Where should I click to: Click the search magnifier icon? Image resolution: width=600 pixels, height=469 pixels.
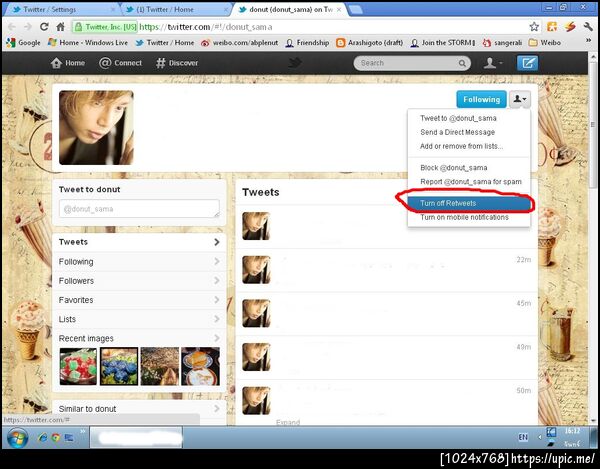point(462,63)
